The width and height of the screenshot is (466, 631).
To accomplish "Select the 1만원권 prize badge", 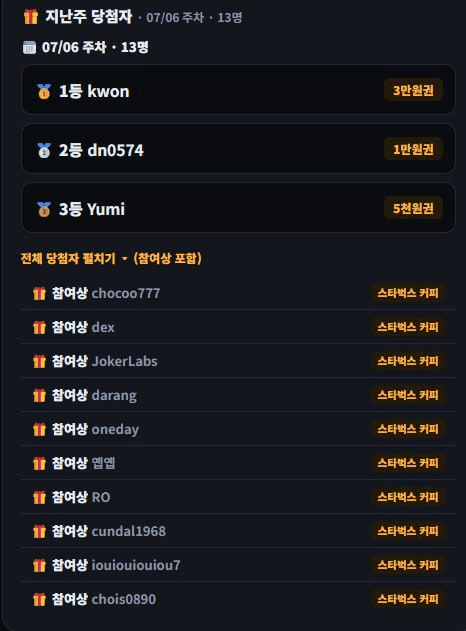I will click(x=413, y=149).
